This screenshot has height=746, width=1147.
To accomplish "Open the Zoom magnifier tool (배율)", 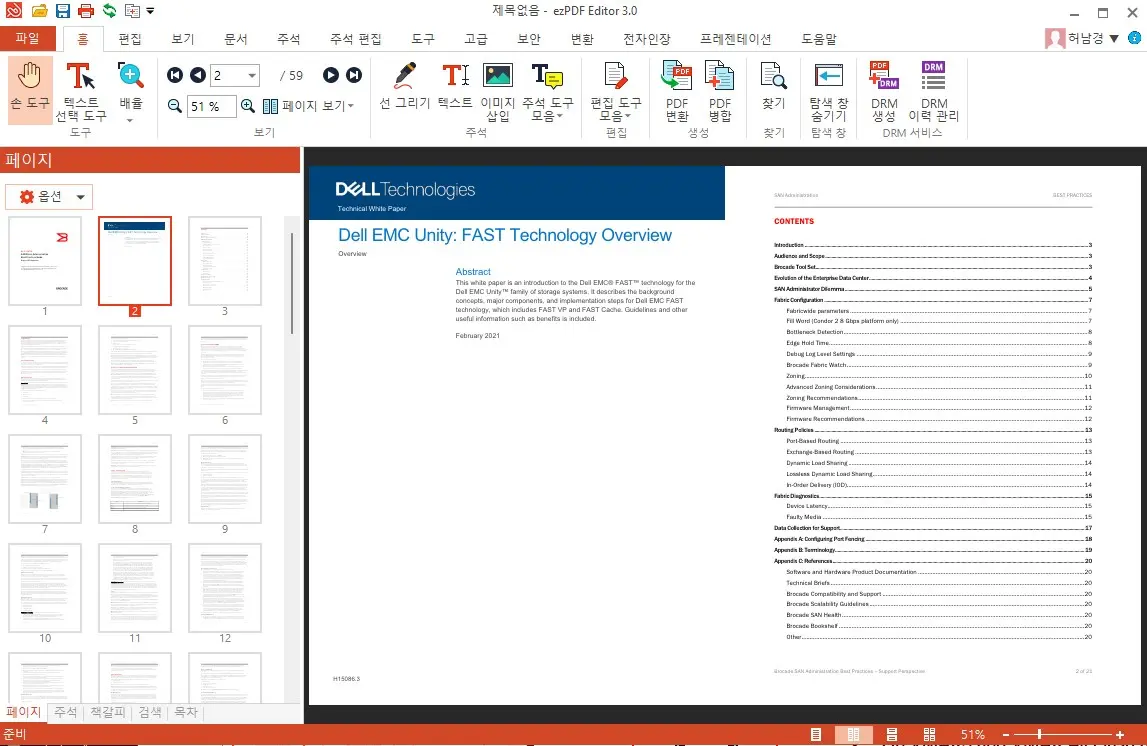I will (130, 86).
